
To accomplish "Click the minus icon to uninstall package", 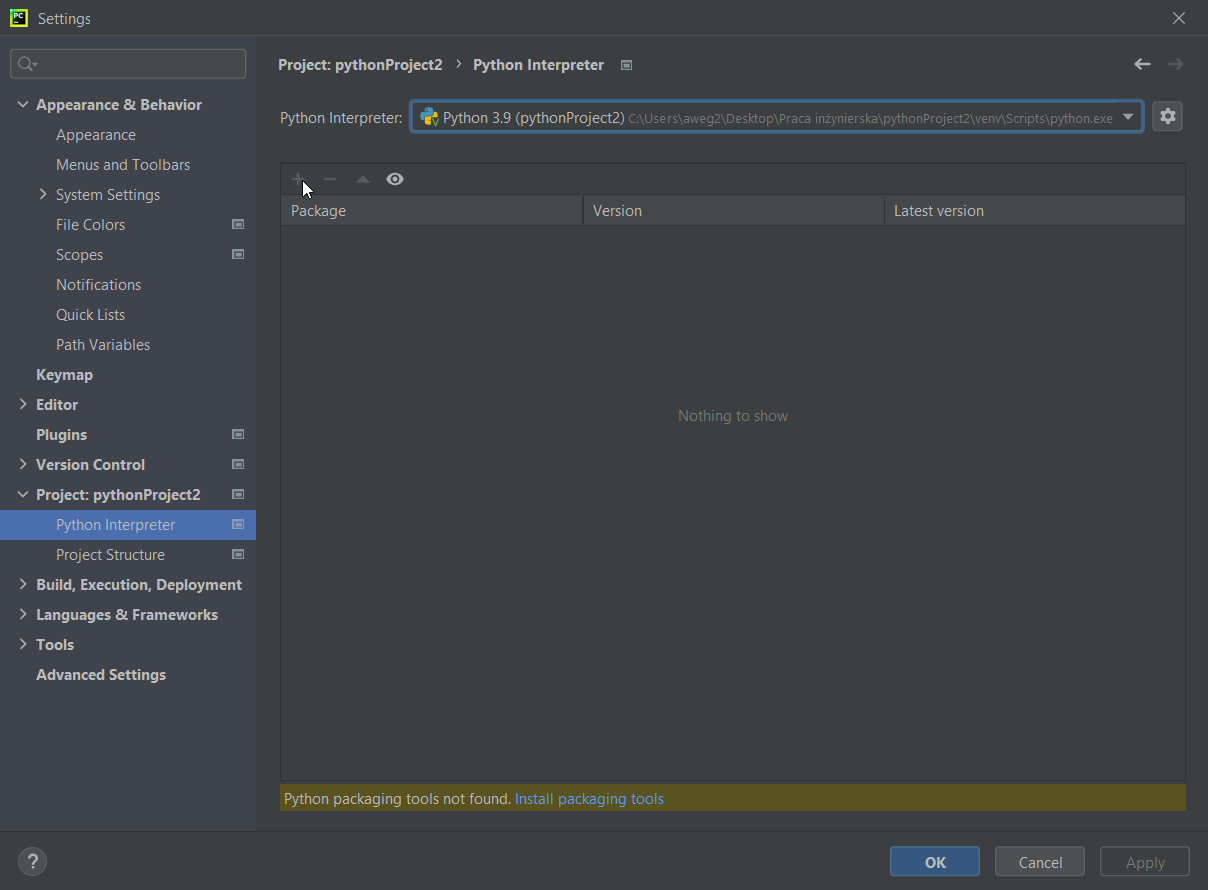I will tap(330, 179).
